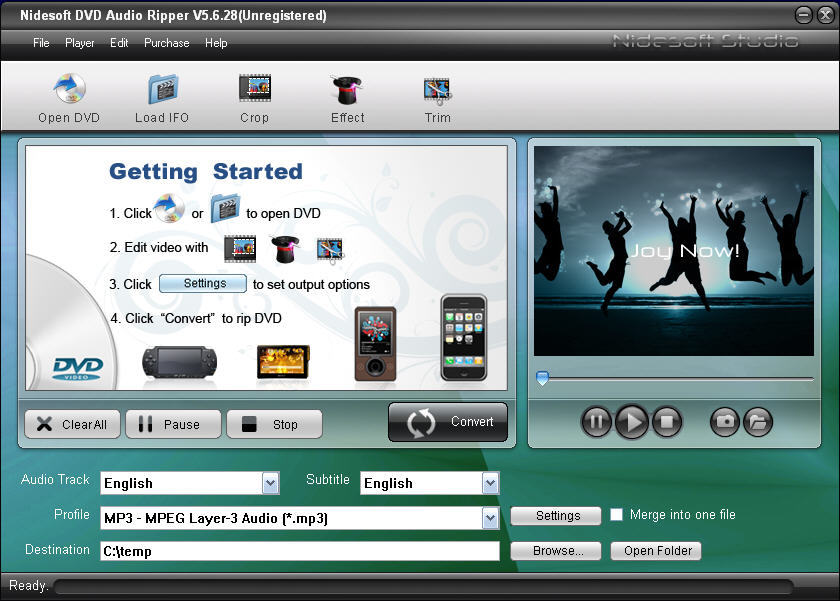
Task: Enable Merge into one file checkbox
Action: (x=617, y=515)
